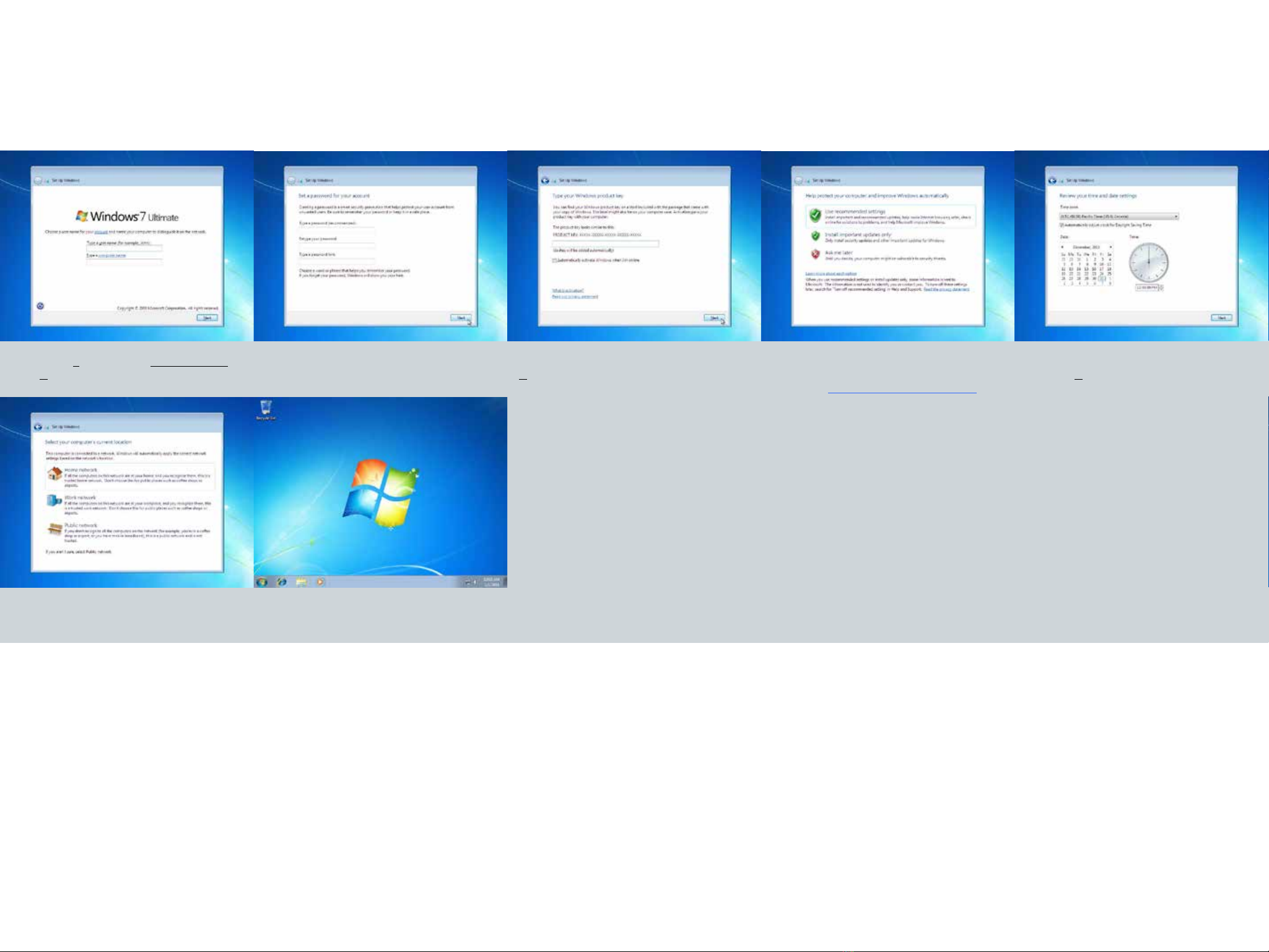The width and height of the screenshot is (1269, 952).
Task: Click the taskbar clock and date
Action: click(x=492, y=582)
